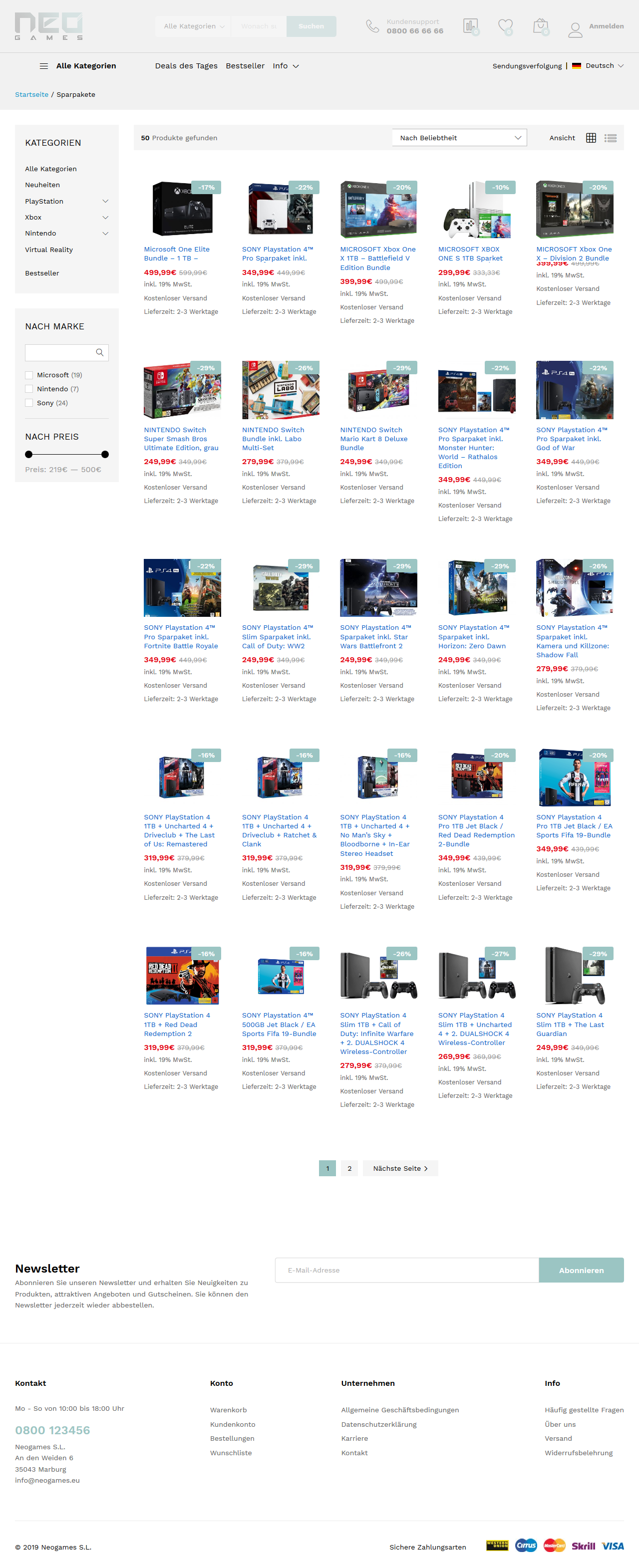Go to page 2 of results
Viewport: 639px width, 1568px height.
point(349,1168)
